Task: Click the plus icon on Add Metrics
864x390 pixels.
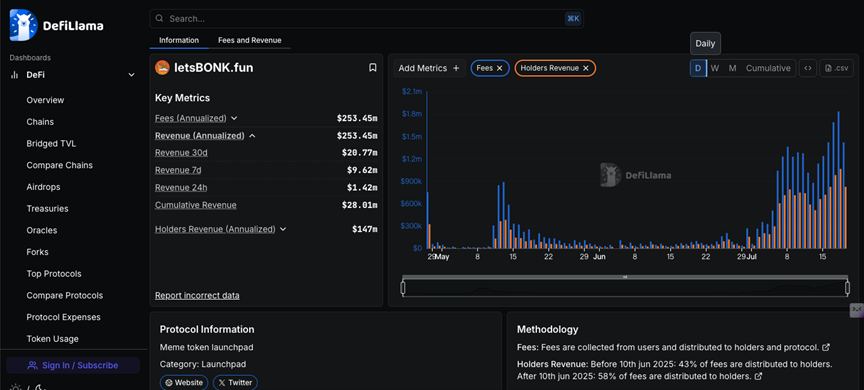Action: [x=456, y=68]
